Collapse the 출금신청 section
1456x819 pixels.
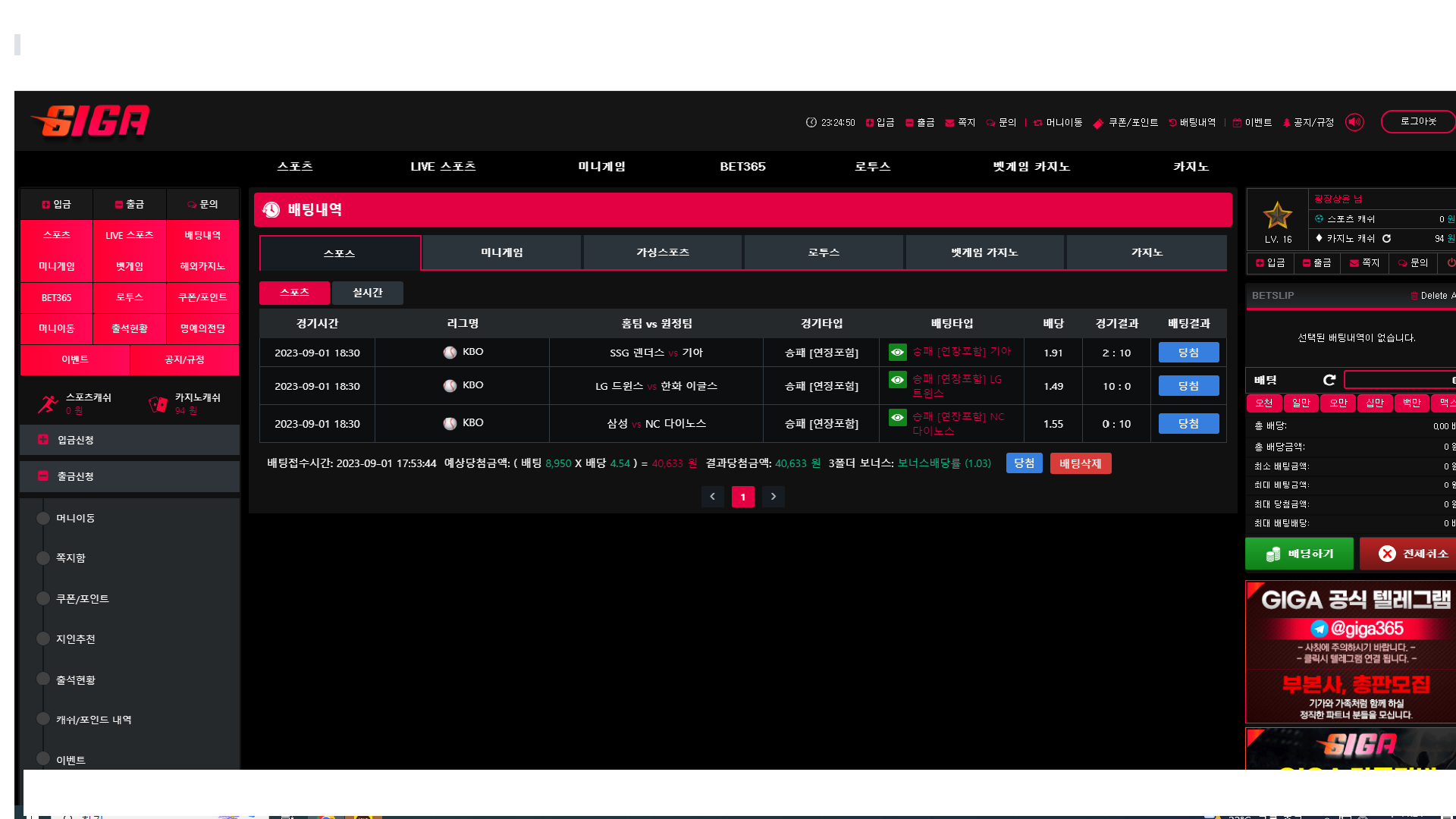pos(130,476)
